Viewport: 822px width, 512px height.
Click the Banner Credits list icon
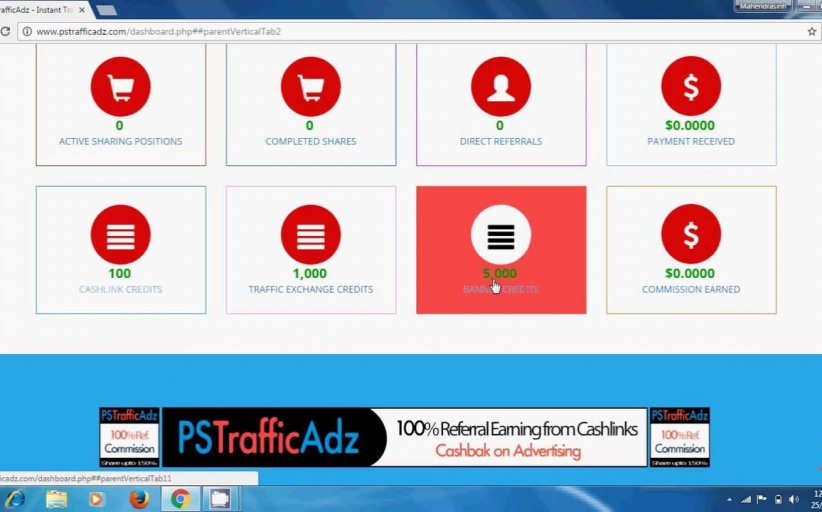(500, 234)
